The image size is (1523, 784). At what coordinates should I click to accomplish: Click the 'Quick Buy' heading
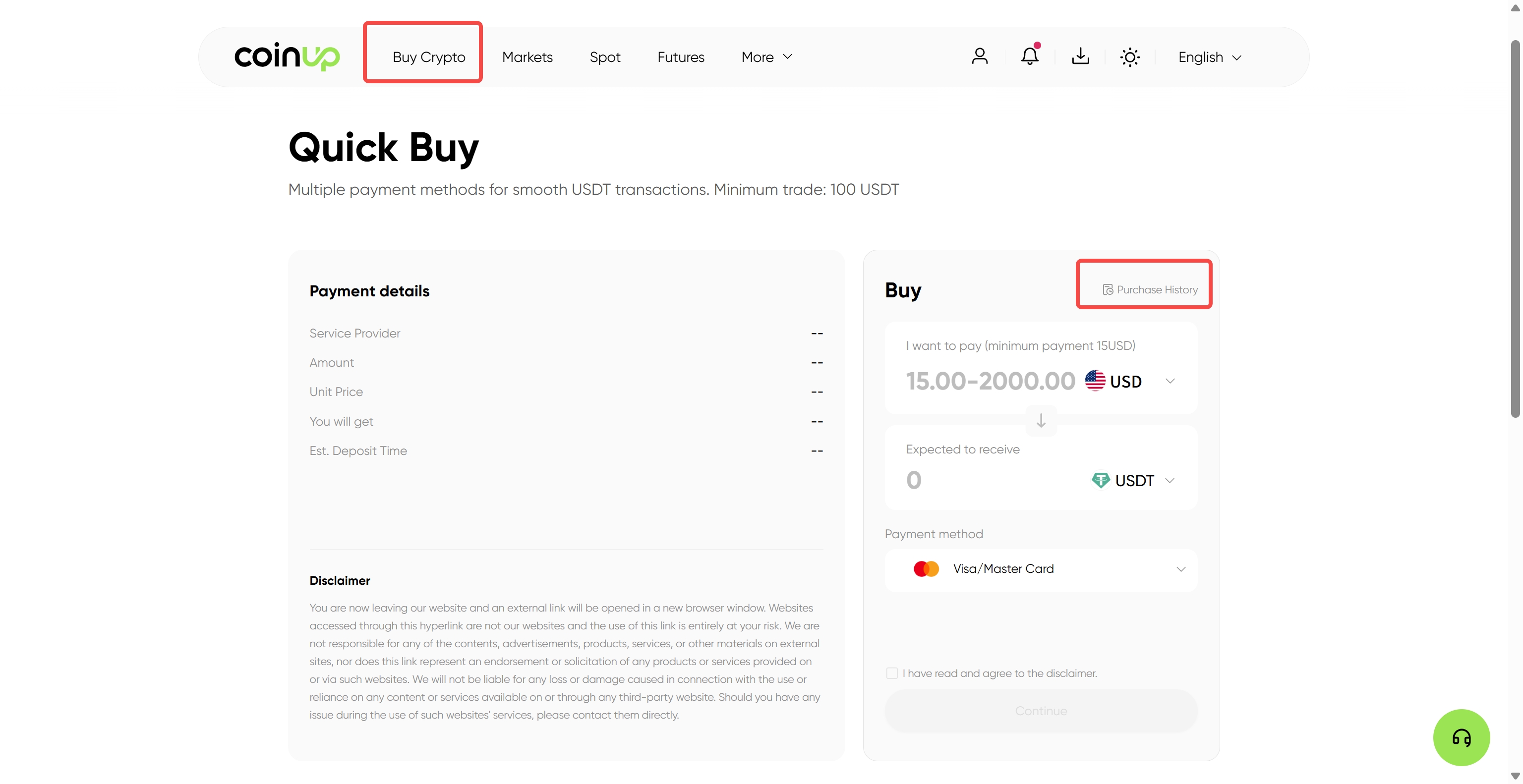point(383,148)
